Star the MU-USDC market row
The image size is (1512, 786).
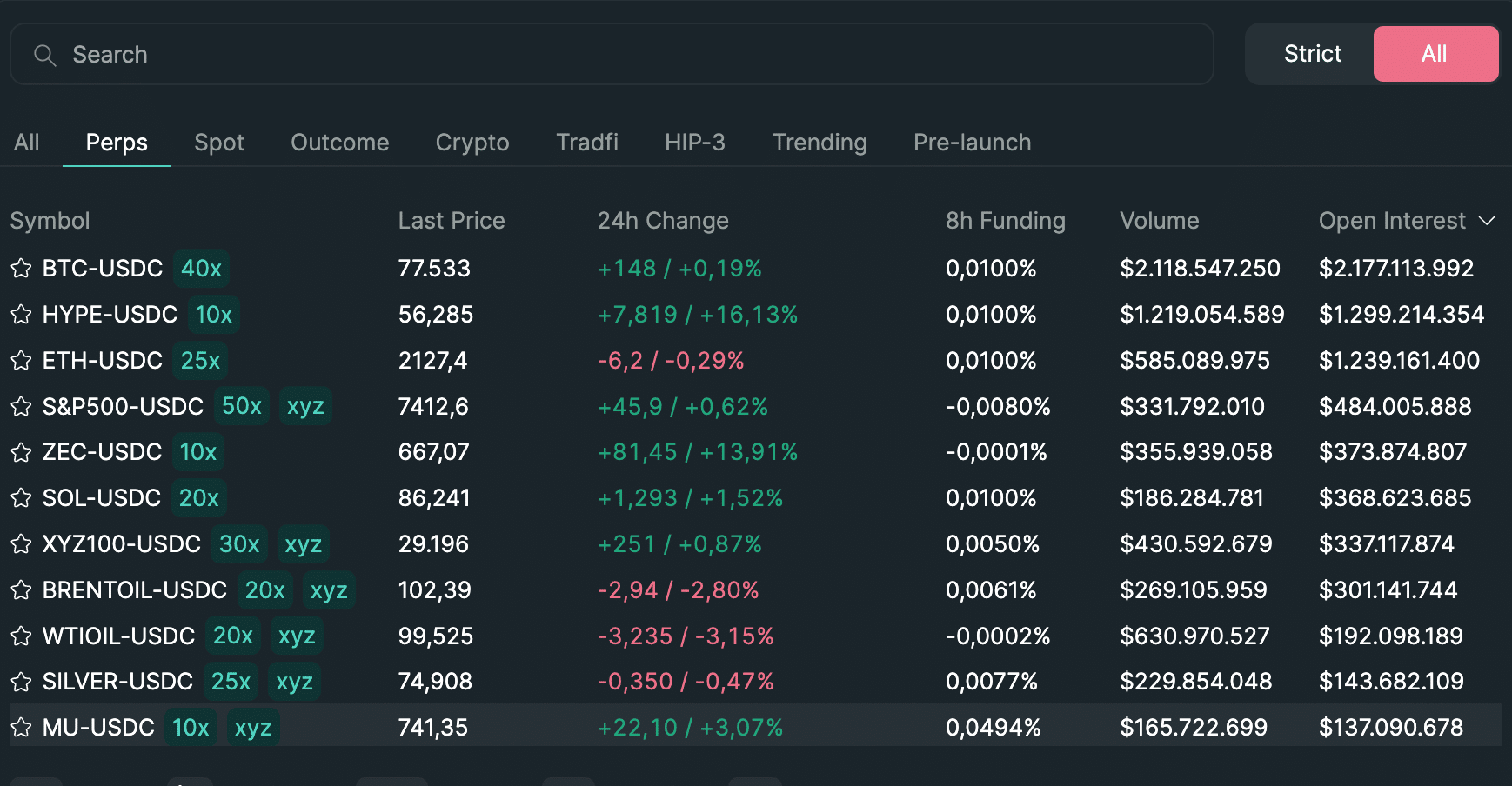pos(21,728)
